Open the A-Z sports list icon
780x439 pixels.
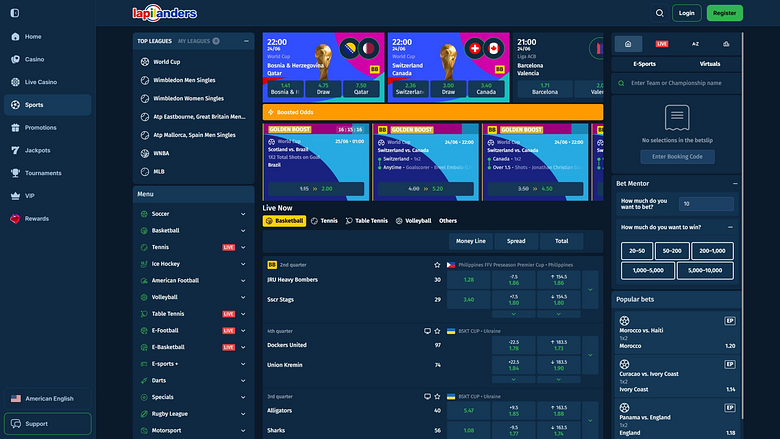pos(695,44)
